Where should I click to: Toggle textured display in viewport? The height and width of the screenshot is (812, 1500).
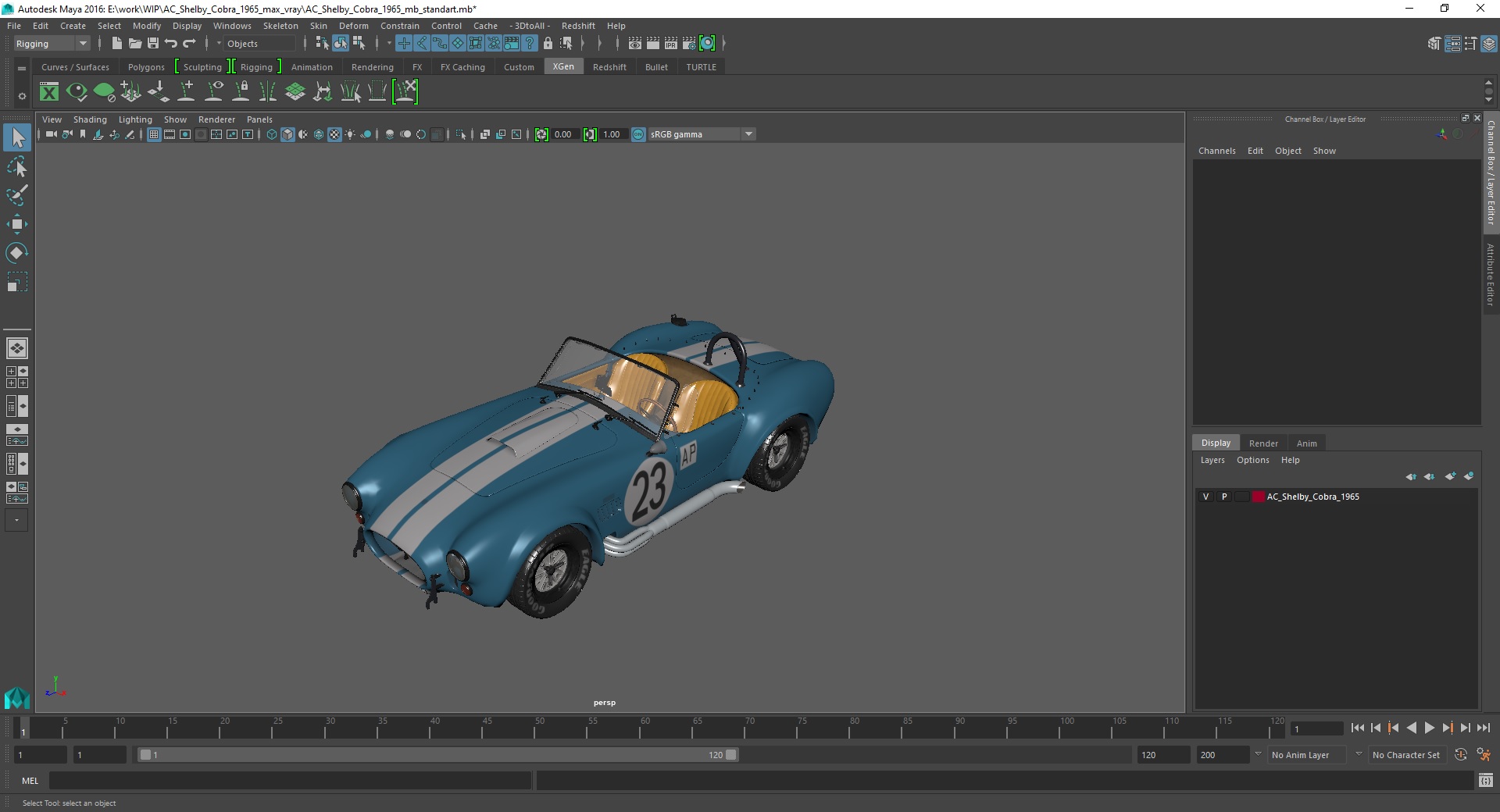click(334, 134)
